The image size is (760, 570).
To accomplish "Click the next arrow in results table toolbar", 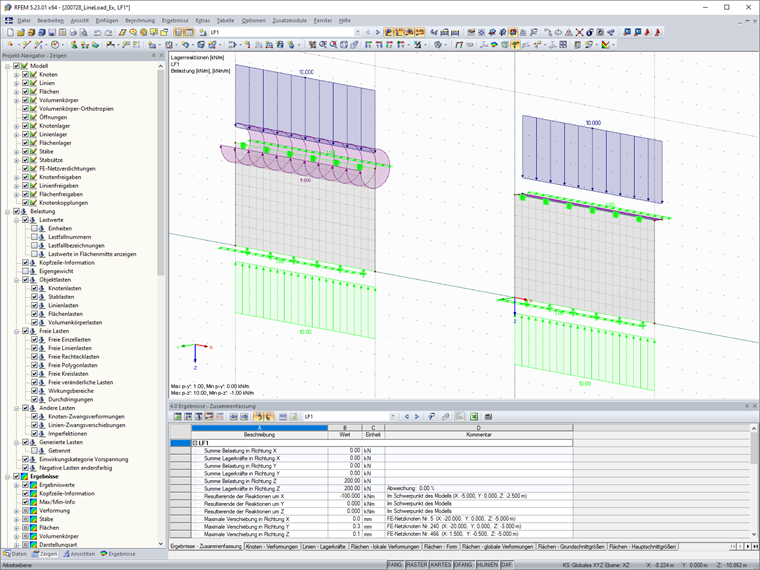I will [416, 417].
